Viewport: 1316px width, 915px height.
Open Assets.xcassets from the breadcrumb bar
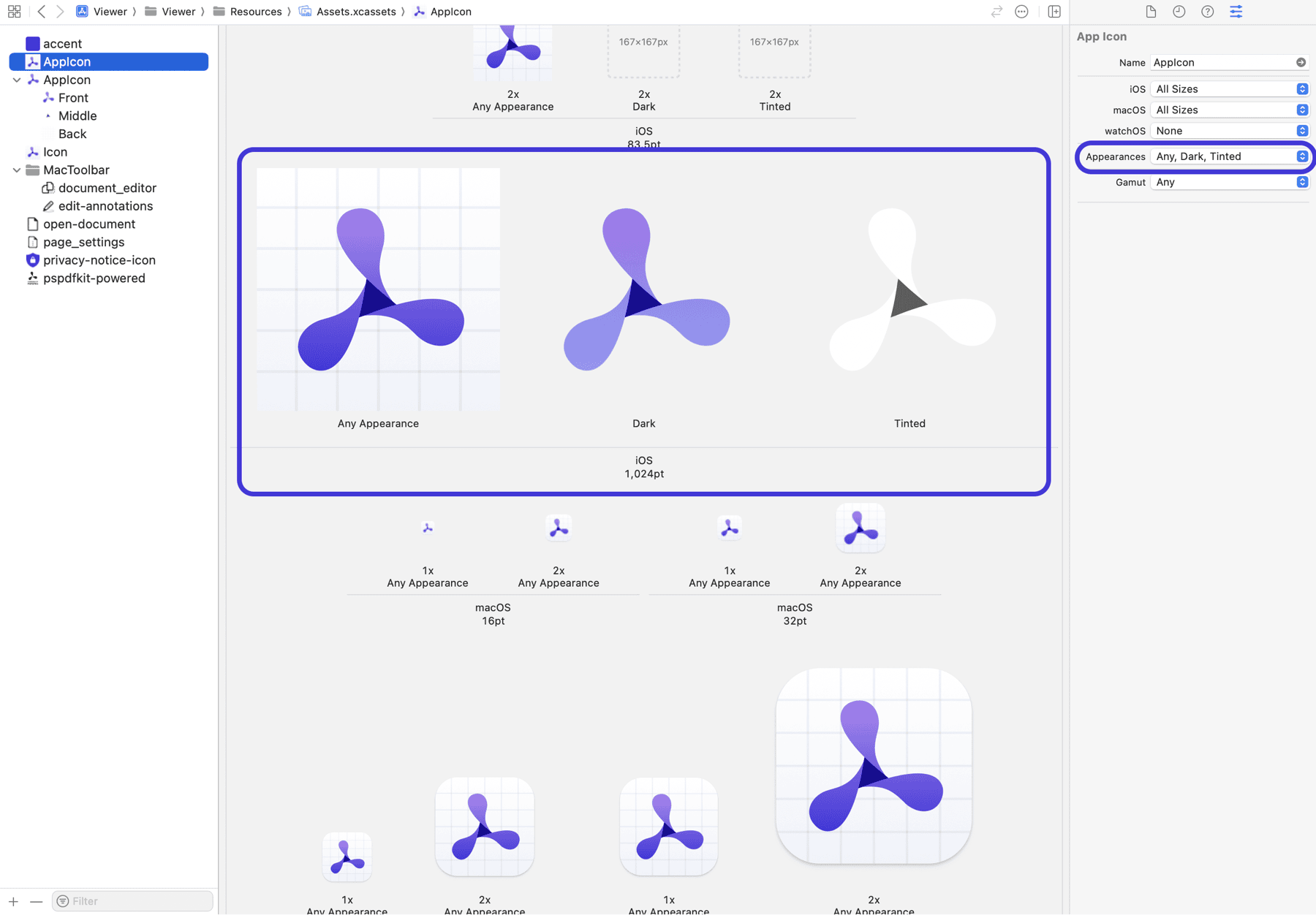pyautogui.click(x=355, y=11)
